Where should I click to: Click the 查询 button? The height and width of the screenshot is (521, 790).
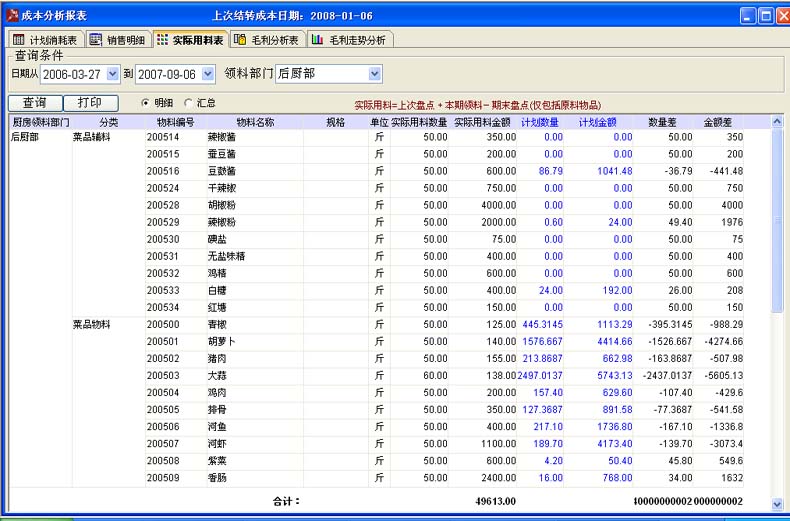(x=34, y=103)
